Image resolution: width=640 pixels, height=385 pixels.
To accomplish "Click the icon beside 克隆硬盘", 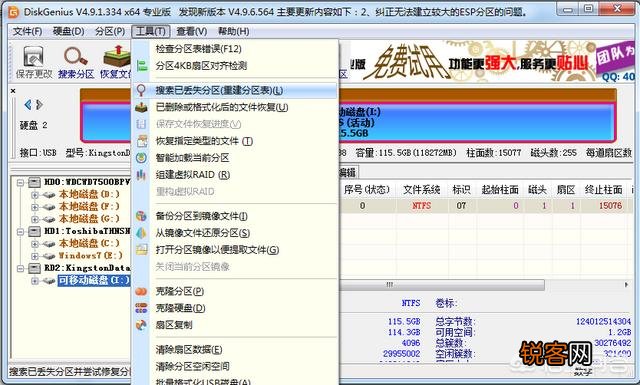I will [x=141, y=308].
